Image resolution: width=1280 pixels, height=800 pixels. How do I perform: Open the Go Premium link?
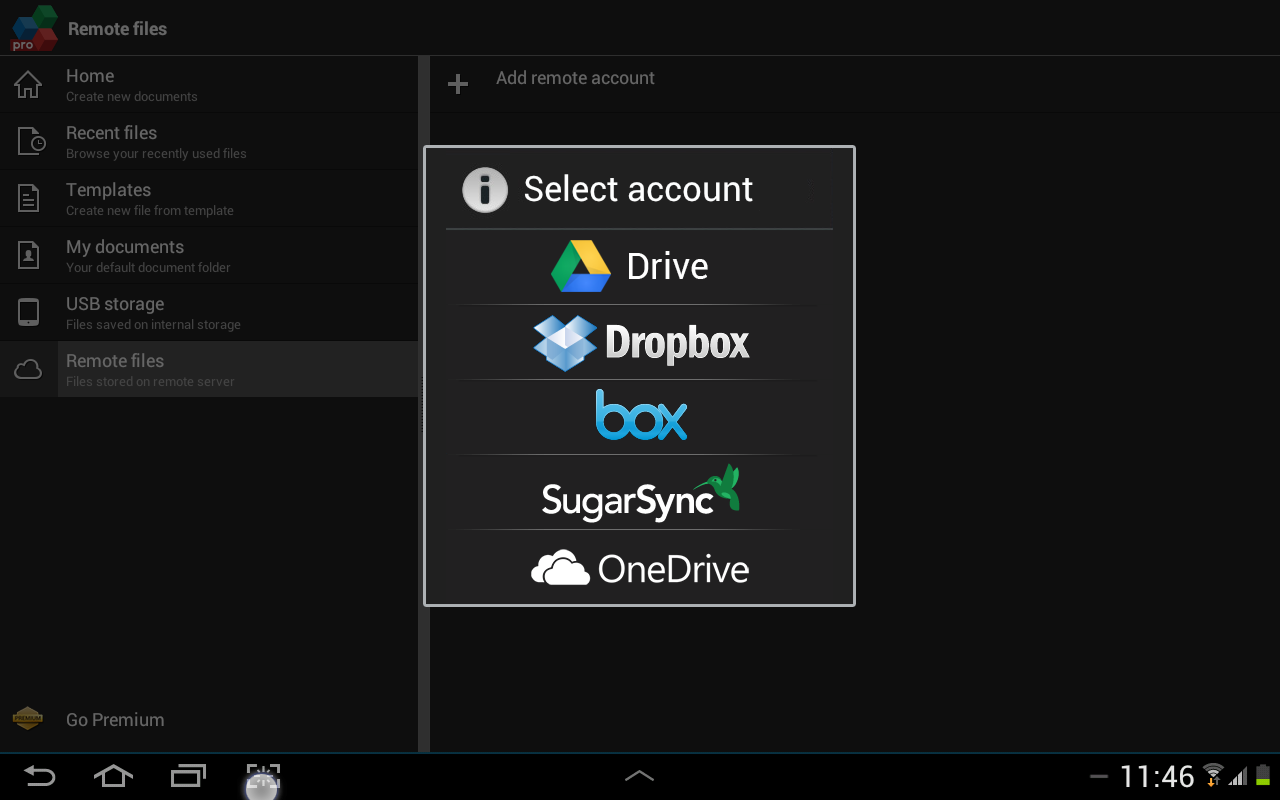(x=115, y=720)
